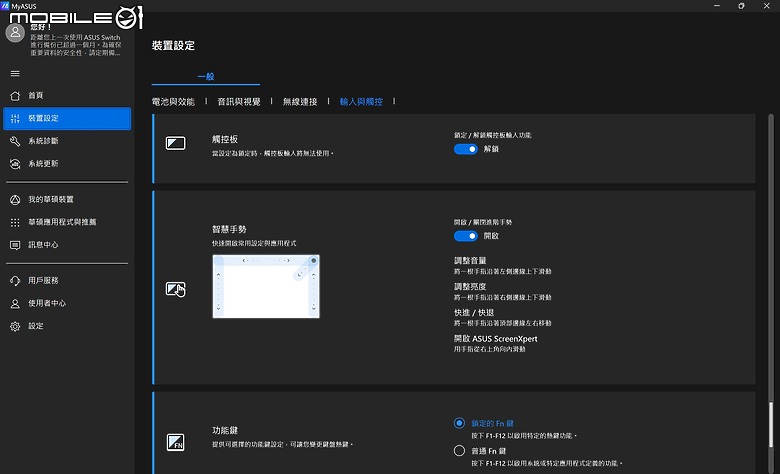Minimize the MyASUS window
This screenshot has width=780, height=474.
coord(717,6)
